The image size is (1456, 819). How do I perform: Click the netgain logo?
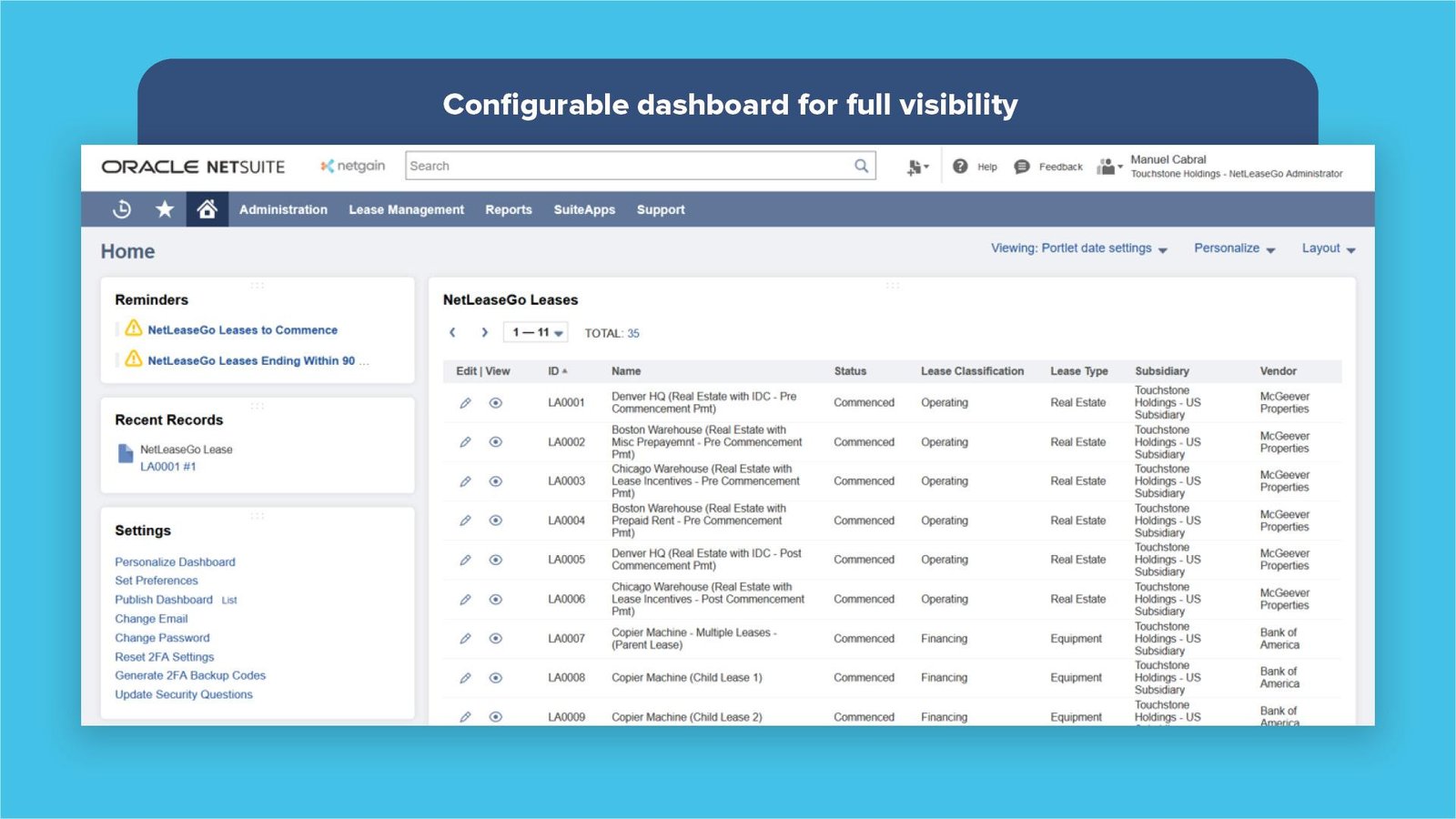[x=353, y=166]
